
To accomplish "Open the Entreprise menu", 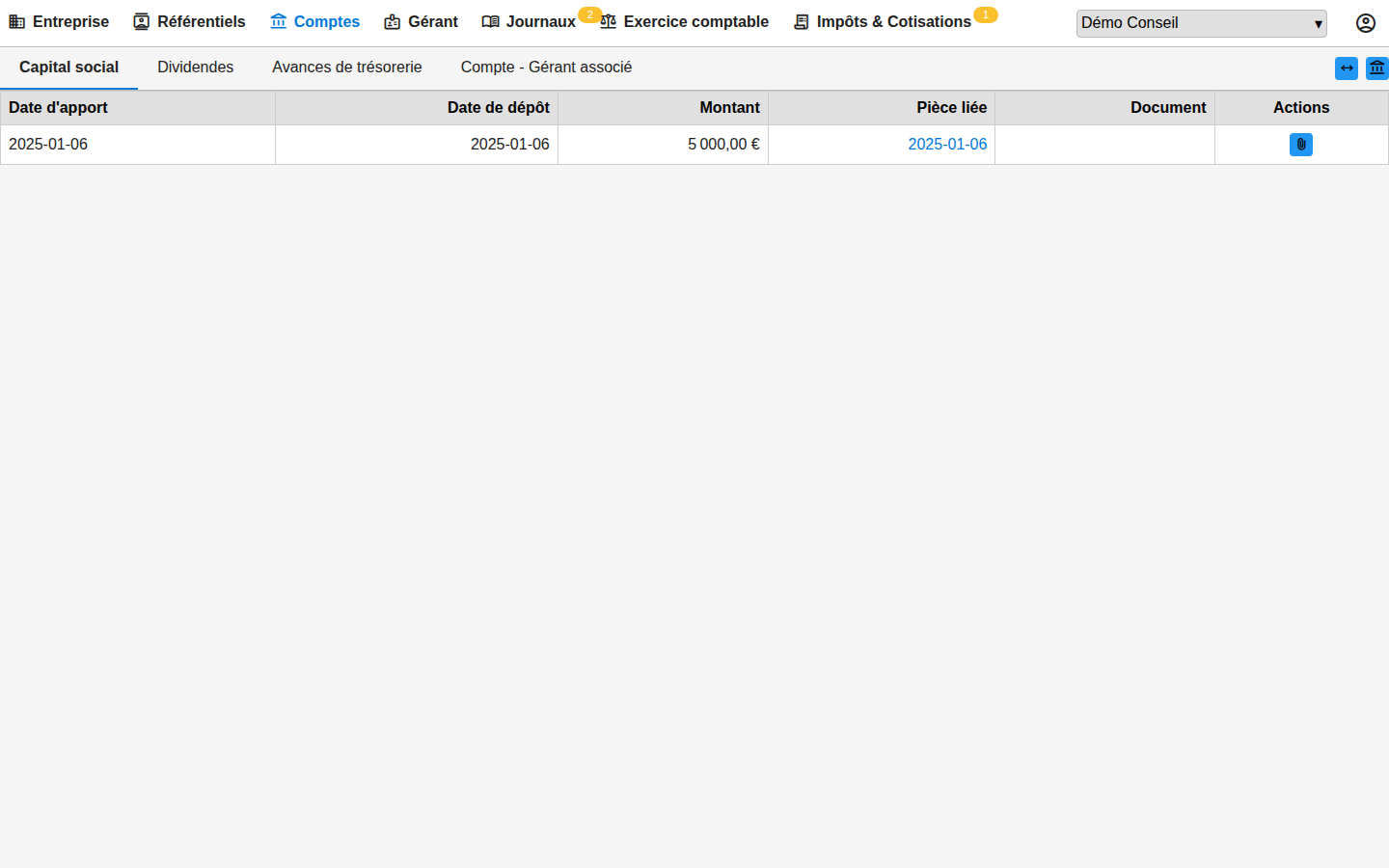I will coord(59,22).
